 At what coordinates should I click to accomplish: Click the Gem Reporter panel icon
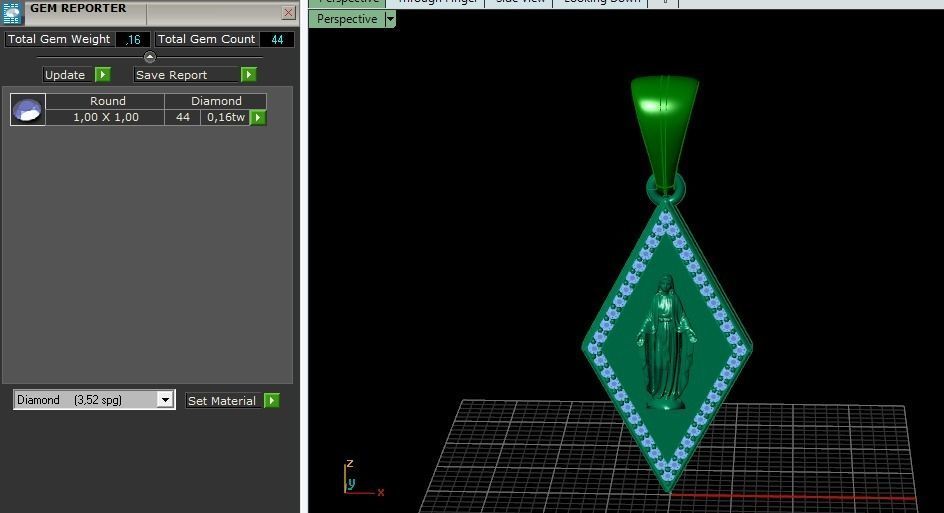(12, 13)
